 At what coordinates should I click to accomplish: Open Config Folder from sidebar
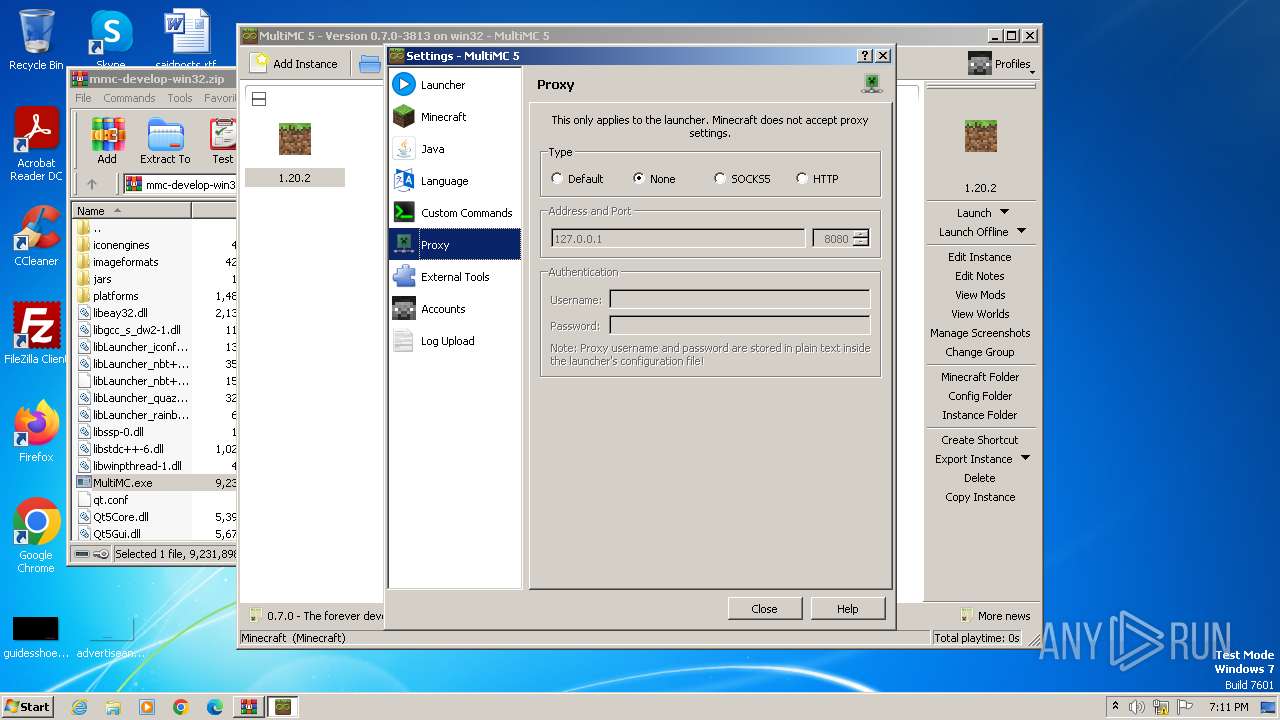tap(980, 396)
